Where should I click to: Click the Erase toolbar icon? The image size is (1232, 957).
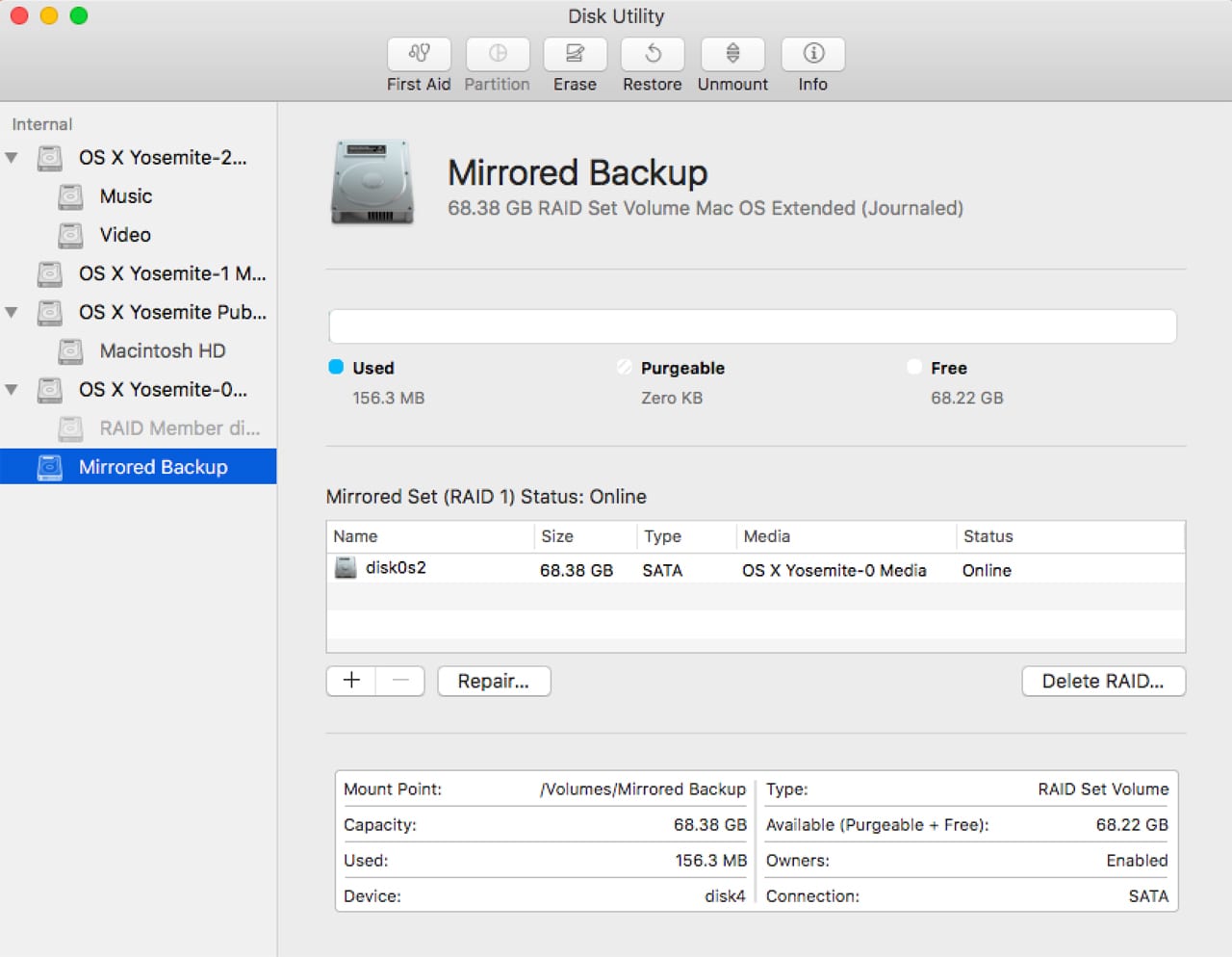(575, 54)
